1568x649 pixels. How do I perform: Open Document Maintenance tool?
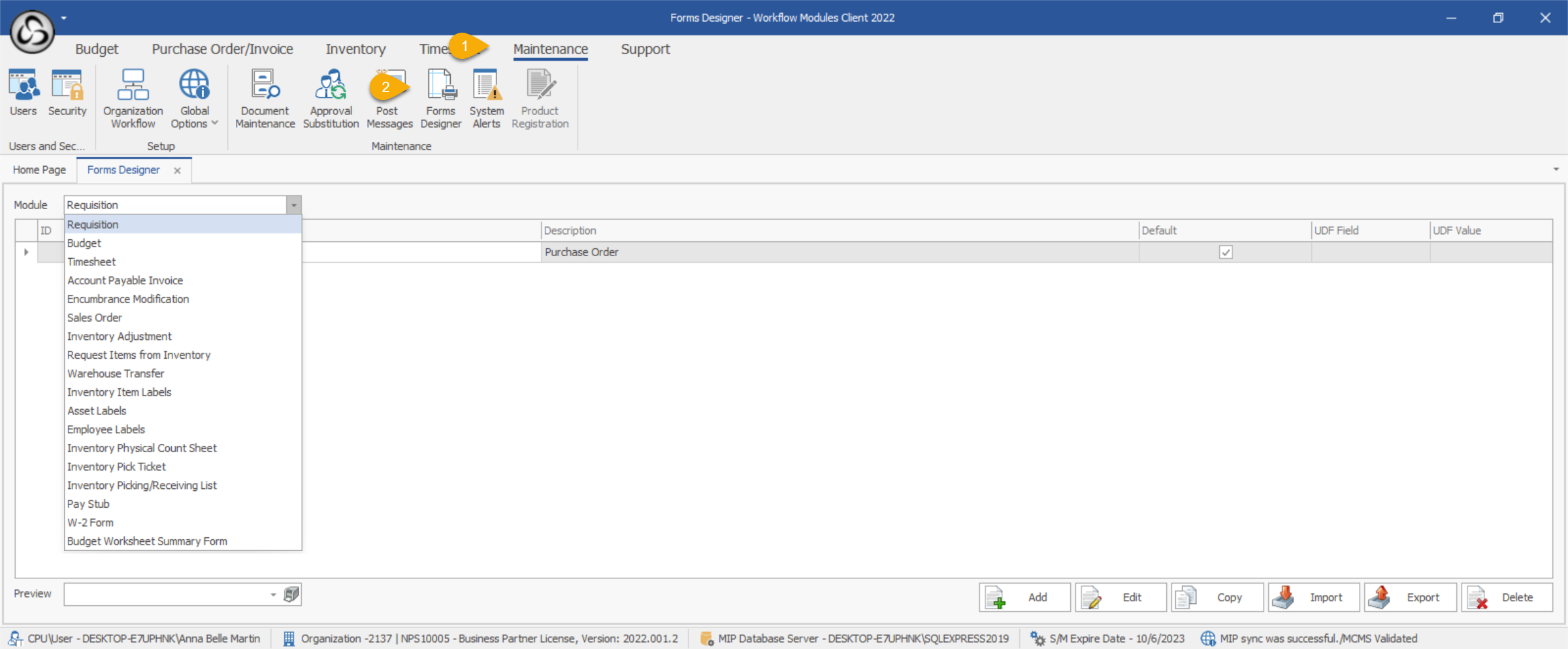tap(265, 99)
